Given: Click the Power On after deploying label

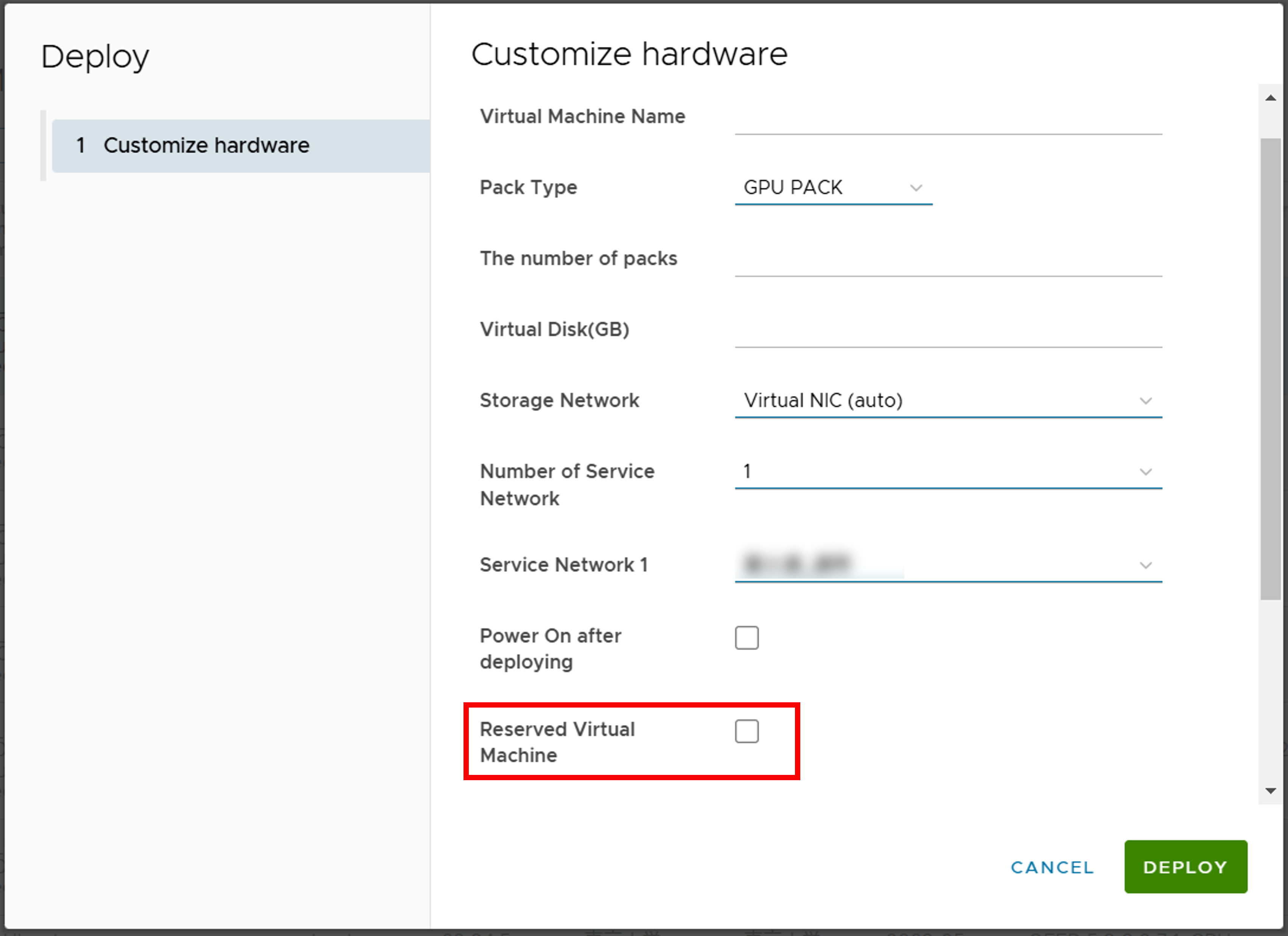Looking at the screenshot, I should [x=550, y=649].
